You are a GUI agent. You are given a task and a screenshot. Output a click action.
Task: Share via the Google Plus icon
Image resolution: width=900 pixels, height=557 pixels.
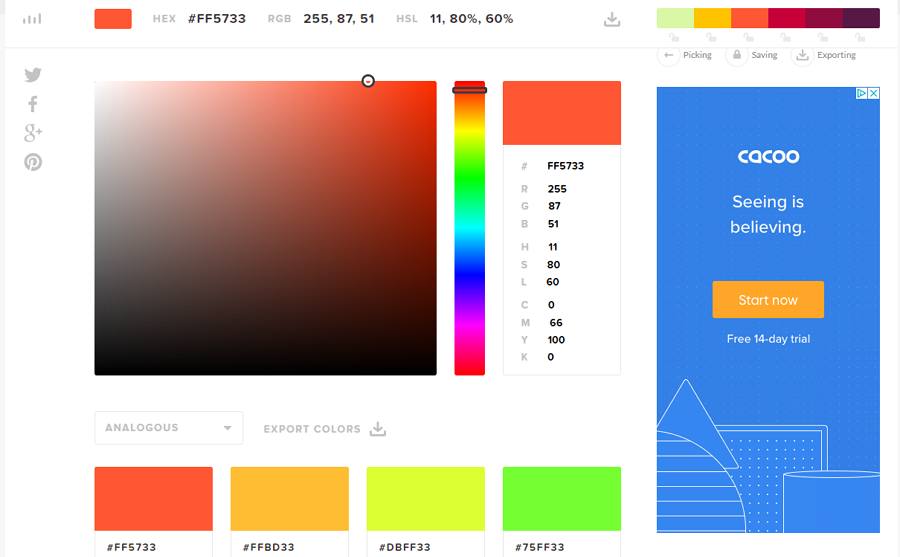pos(33,133)
